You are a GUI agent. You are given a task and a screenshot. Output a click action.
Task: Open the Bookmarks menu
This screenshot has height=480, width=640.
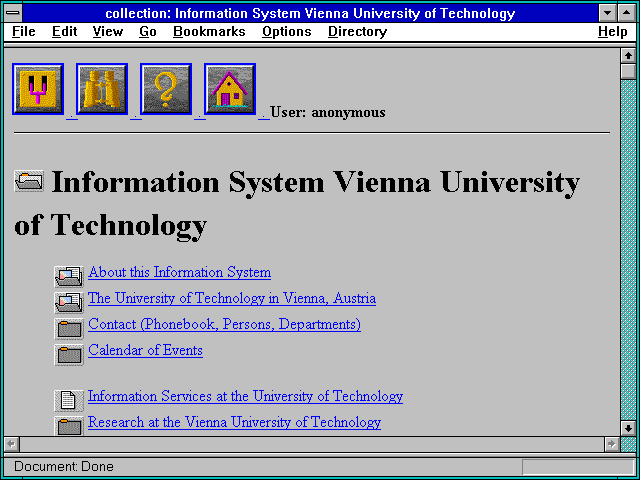209,31
